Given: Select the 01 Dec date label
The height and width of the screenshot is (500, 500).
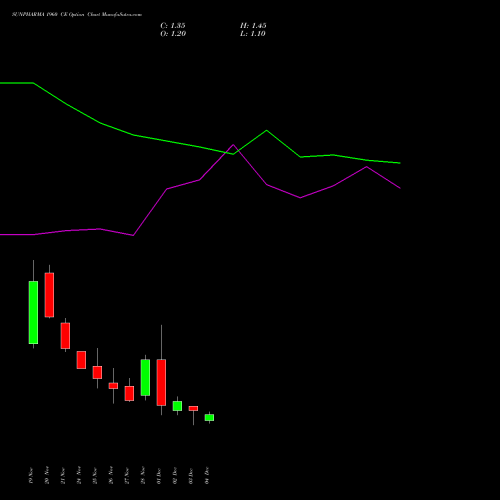Looking at the screenshot, I should [x=159, y=476].
